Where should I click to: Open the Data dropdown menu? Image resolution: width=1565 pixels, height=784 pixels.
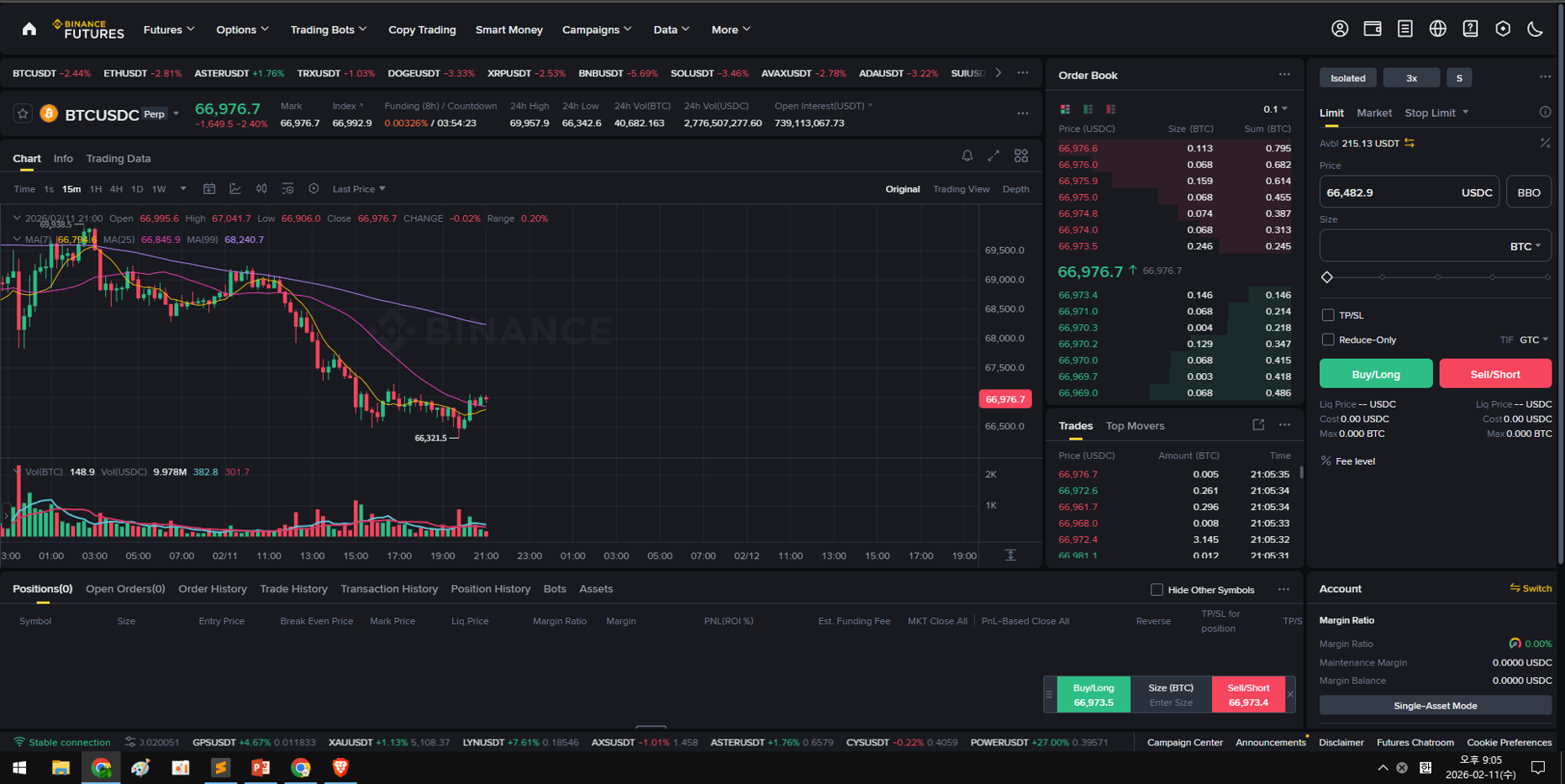672,29
